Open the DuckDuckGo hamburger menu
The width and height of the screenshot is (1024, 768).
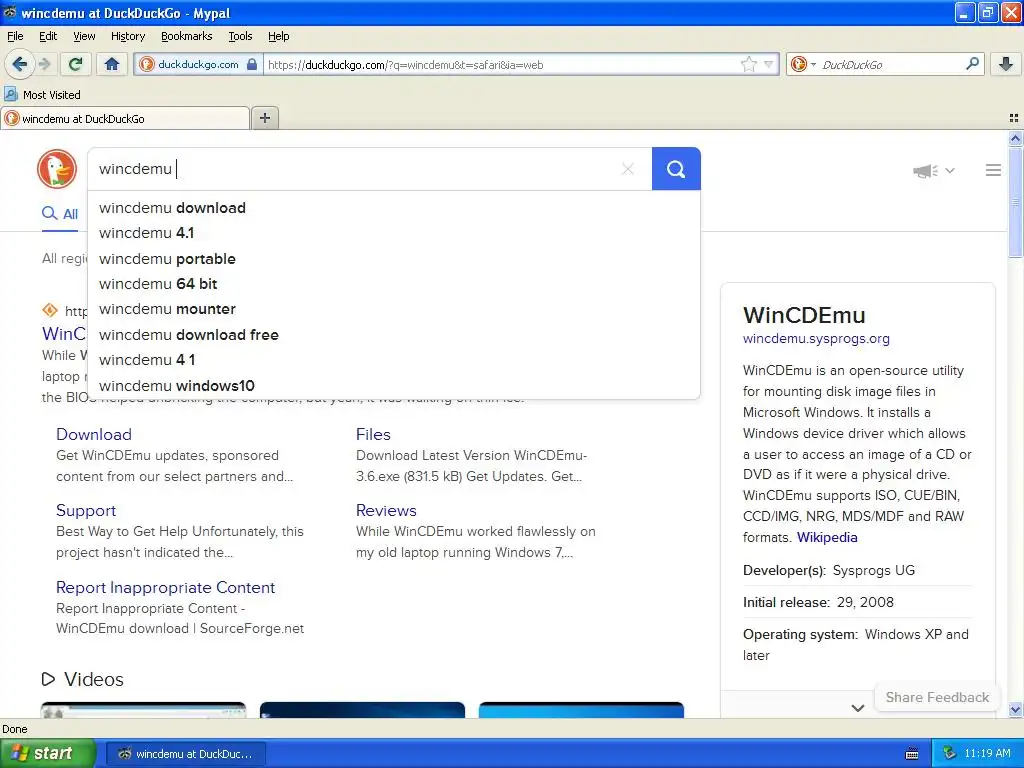click(x=993, y=170)
